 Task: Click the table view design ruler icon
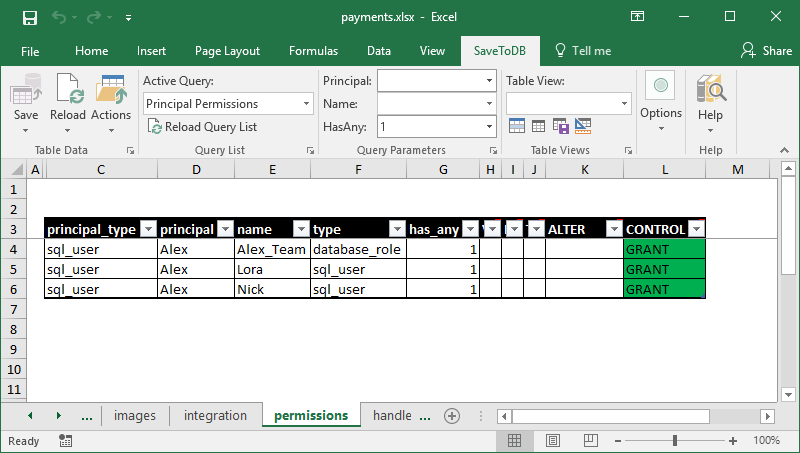click(x=583, y=126)
